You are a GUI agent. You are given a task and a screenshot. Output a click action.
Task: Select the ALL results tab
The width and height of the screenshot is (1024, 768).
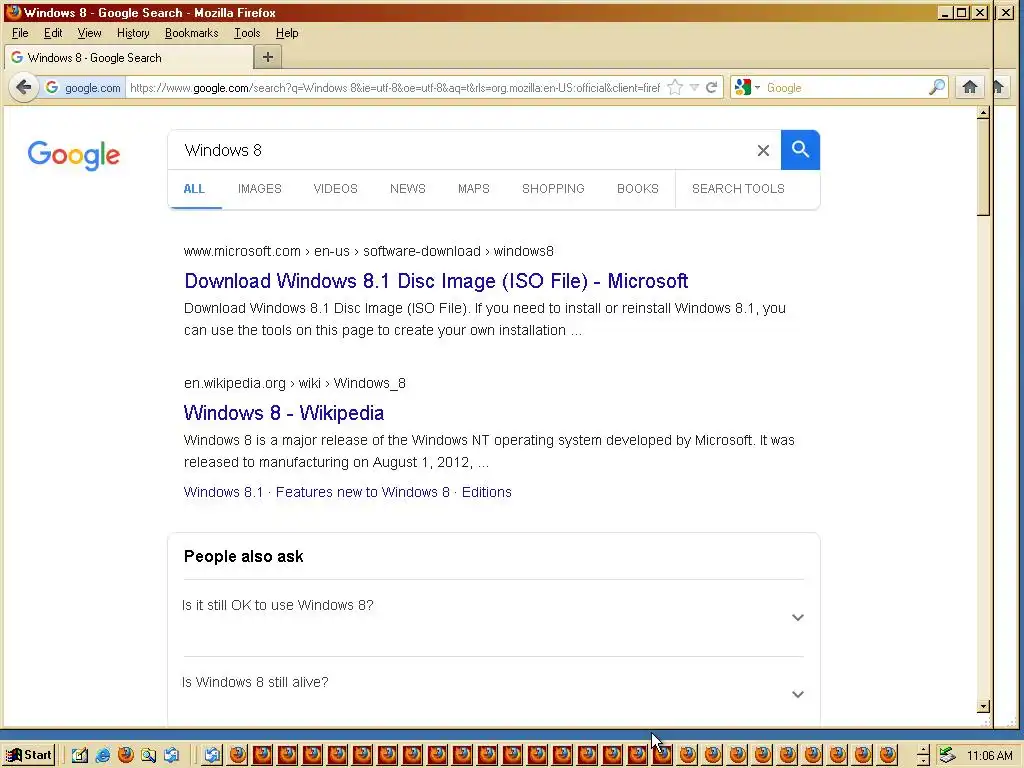pyautogui.click(x=194, y=189)
